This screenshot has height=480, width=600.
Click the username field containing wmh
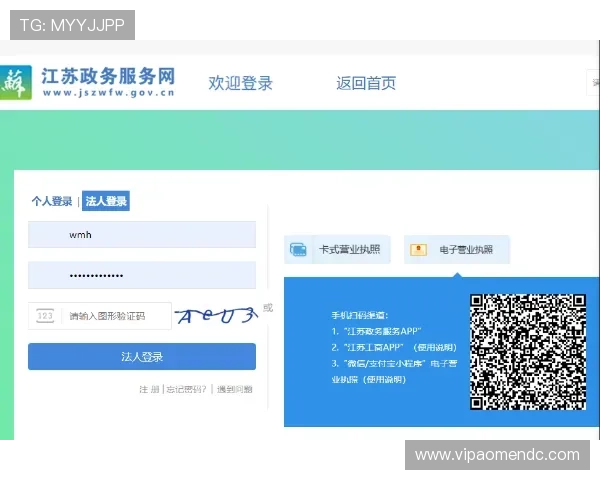click(142, 235)
